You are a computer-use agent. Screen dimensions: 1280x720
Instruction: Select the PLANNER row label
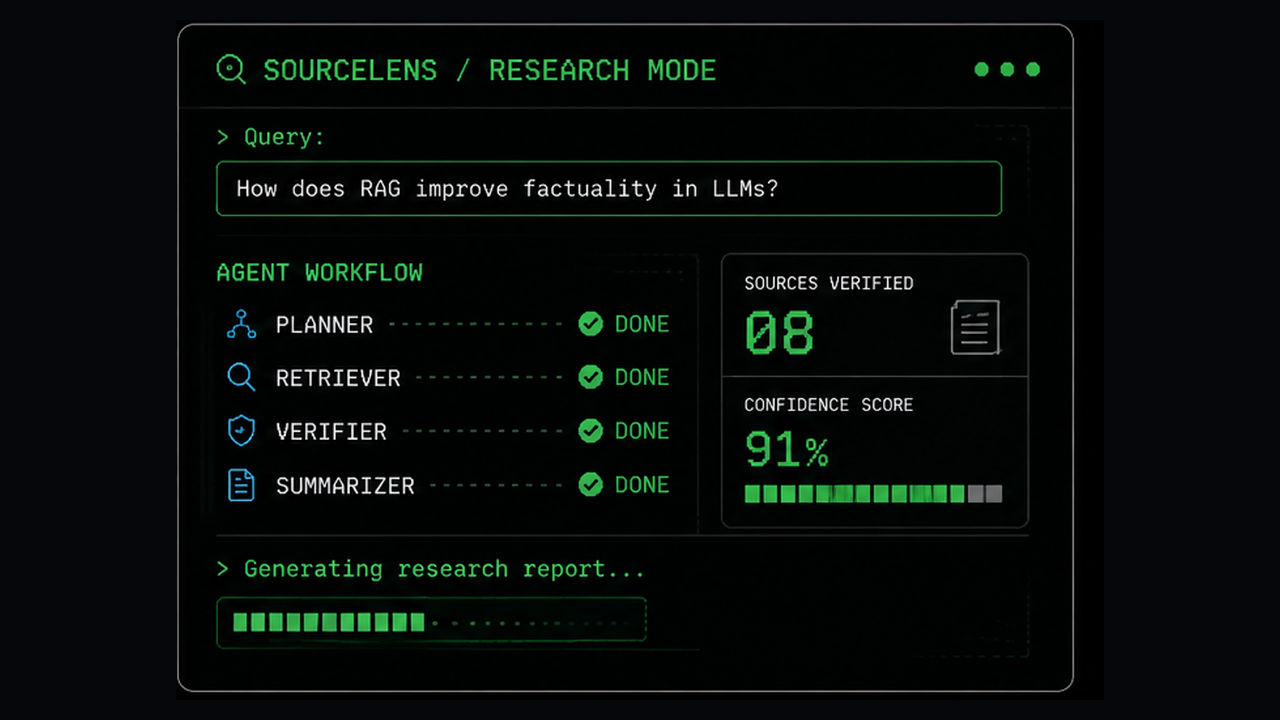coord(324,324)
